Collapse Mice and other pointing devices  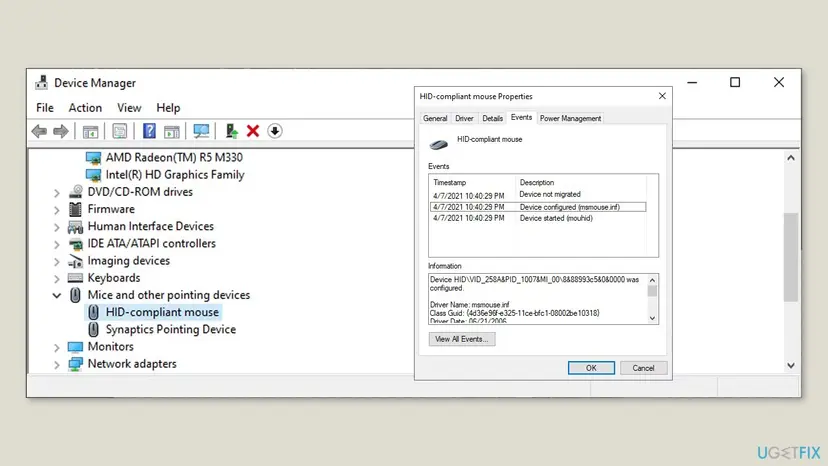(x=57, y=296)
